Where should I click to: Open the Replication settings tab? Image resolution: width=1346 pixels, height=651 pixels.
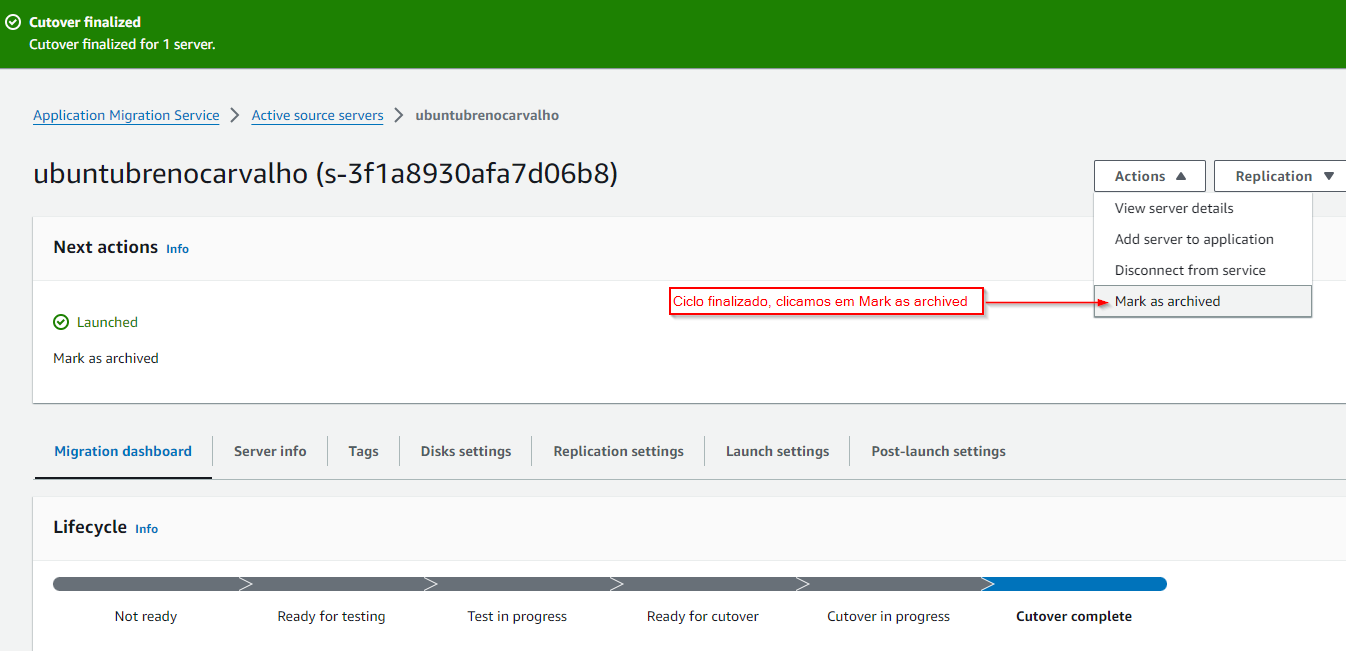pyautogui.click(x=618, y=451)
